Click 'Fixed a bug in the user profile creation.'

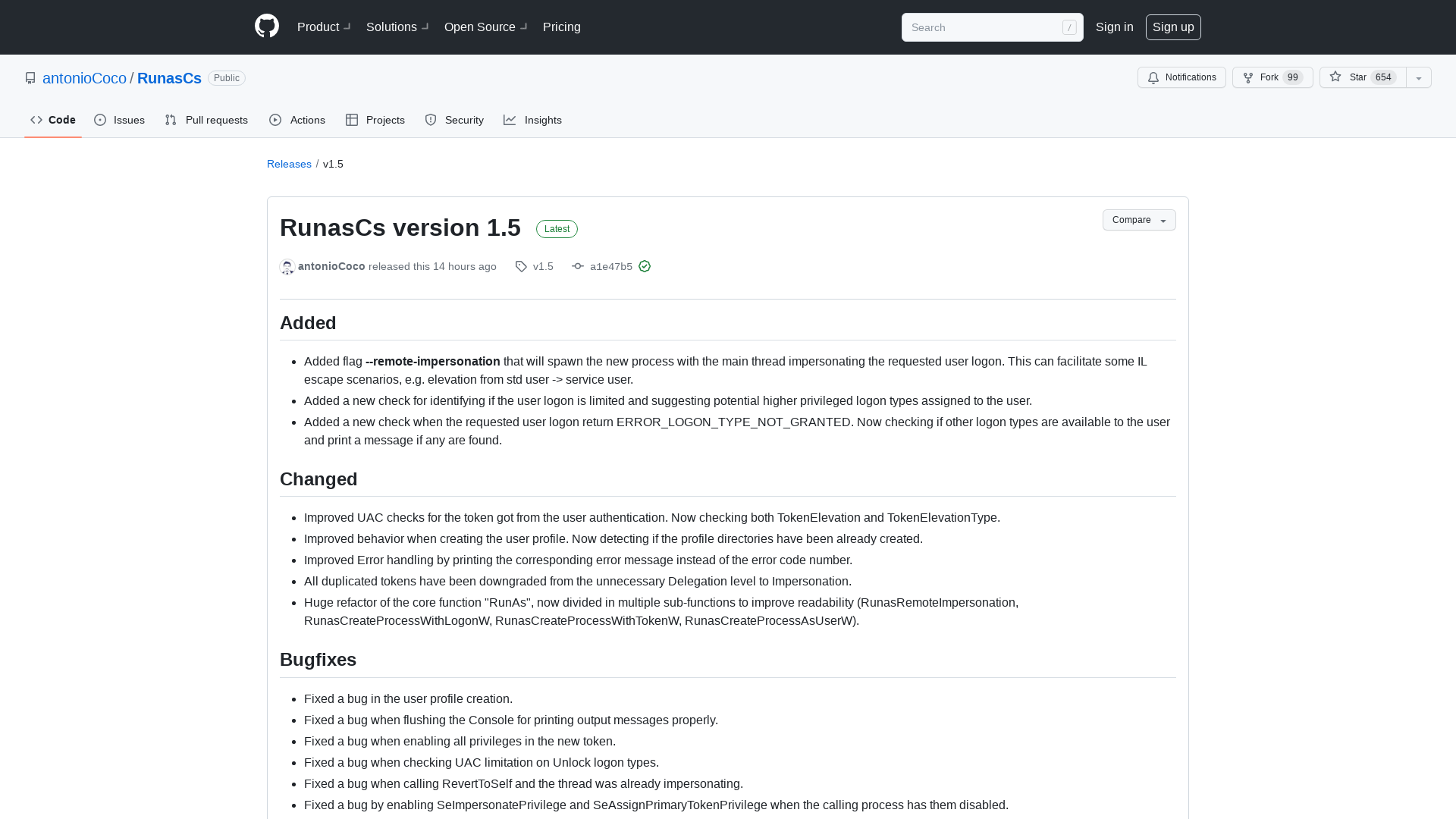[x=408, y=699]
